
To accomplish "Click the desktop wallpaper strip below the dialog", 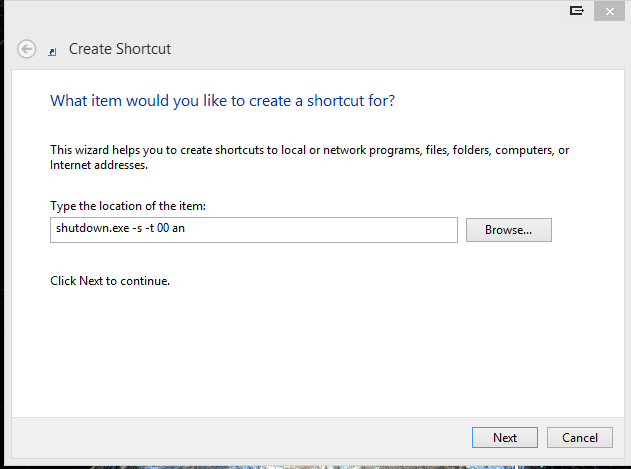I will 314,467.
